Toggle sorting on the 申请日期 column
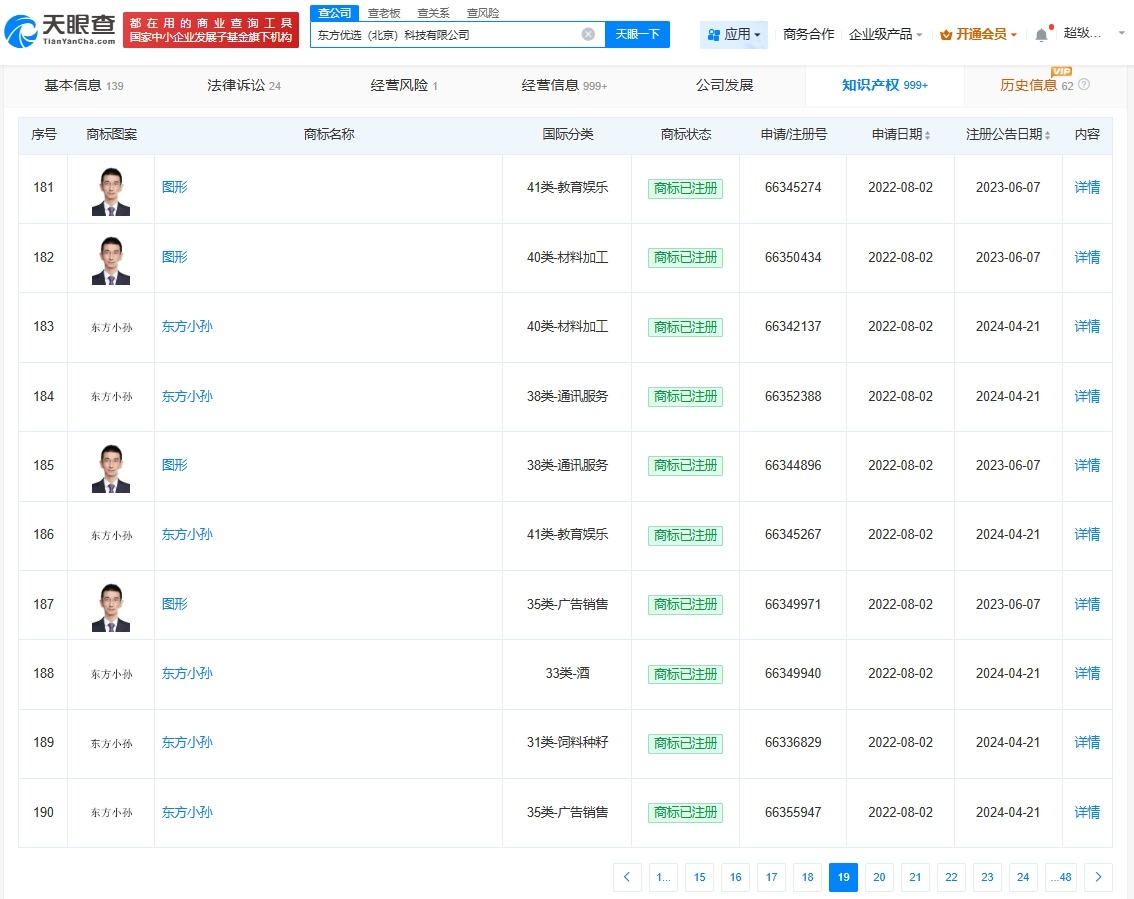This screenshot has height=899, width=1134. pos(927,134)
